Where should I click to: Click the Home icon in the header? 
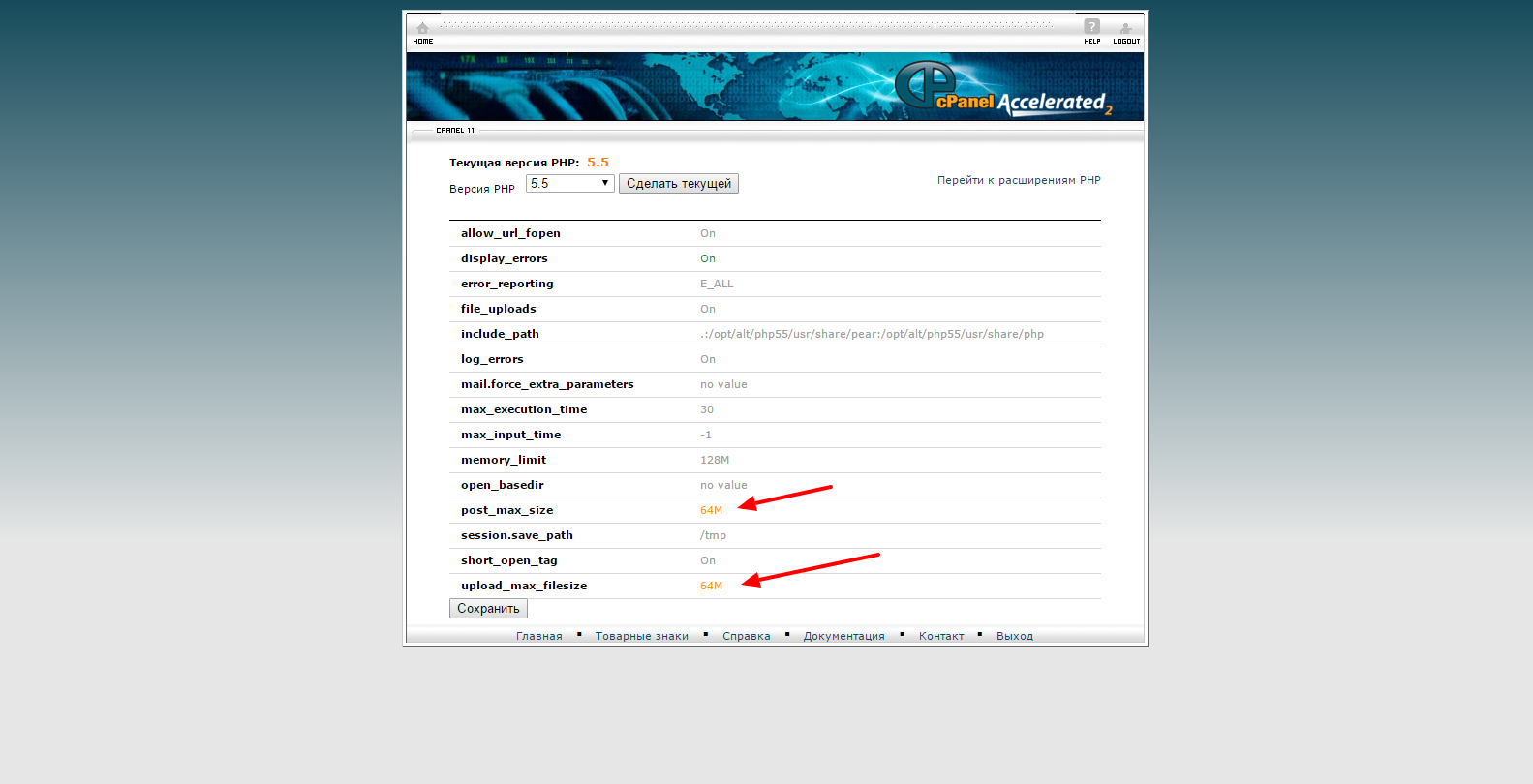pyautogui.click(x=422, y=29)
